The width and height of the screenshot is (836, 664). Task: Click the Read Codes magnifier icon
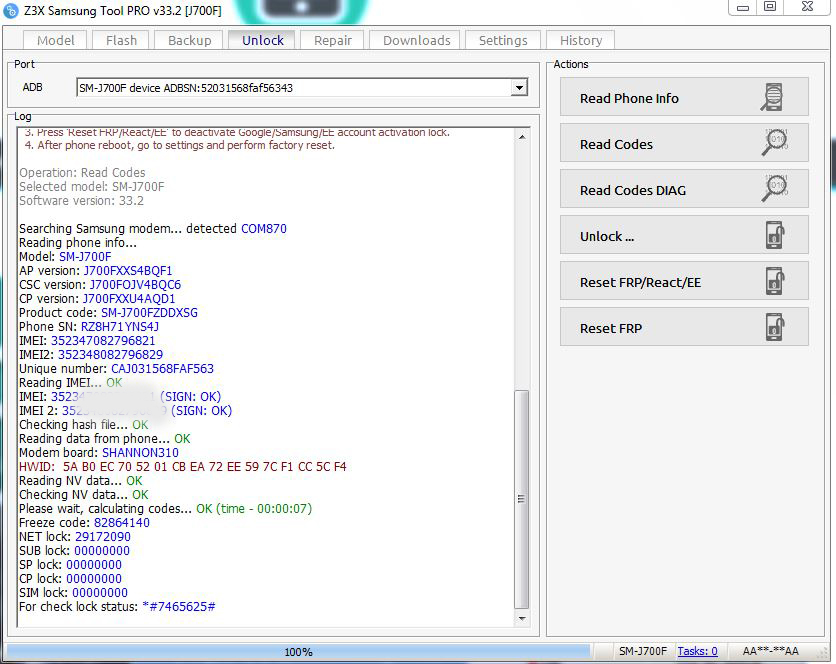[775, 142]
